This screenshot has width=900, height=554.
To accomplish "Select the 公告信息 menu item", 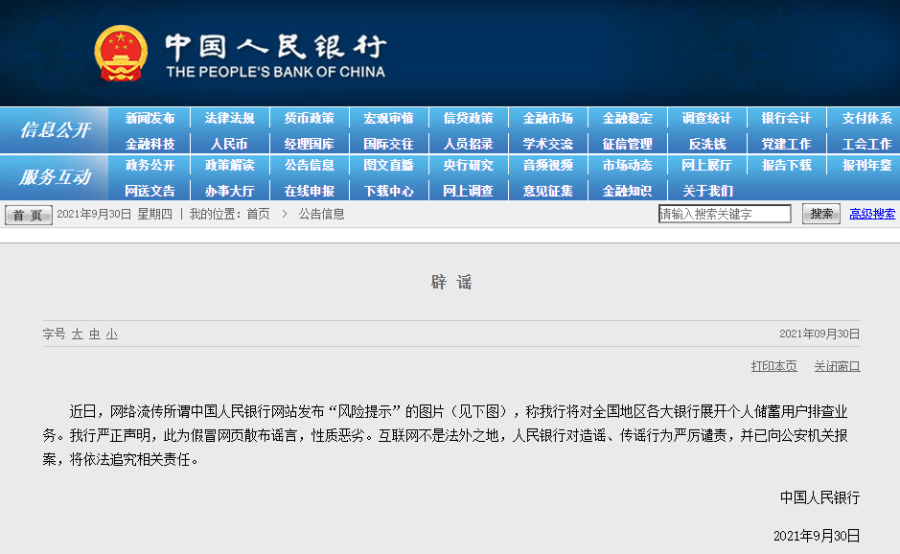I will coord(309,165).
